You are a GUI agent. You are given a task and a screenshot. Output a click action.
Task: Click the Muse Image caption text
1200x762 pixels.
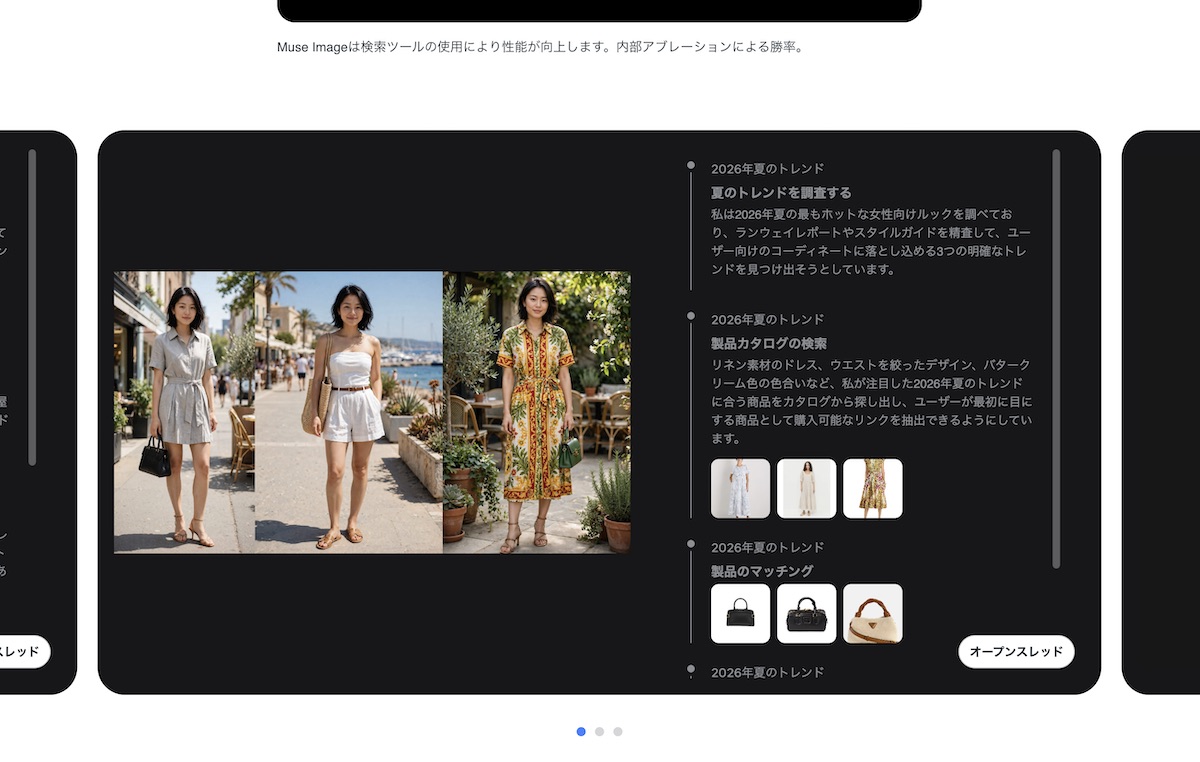540,46
